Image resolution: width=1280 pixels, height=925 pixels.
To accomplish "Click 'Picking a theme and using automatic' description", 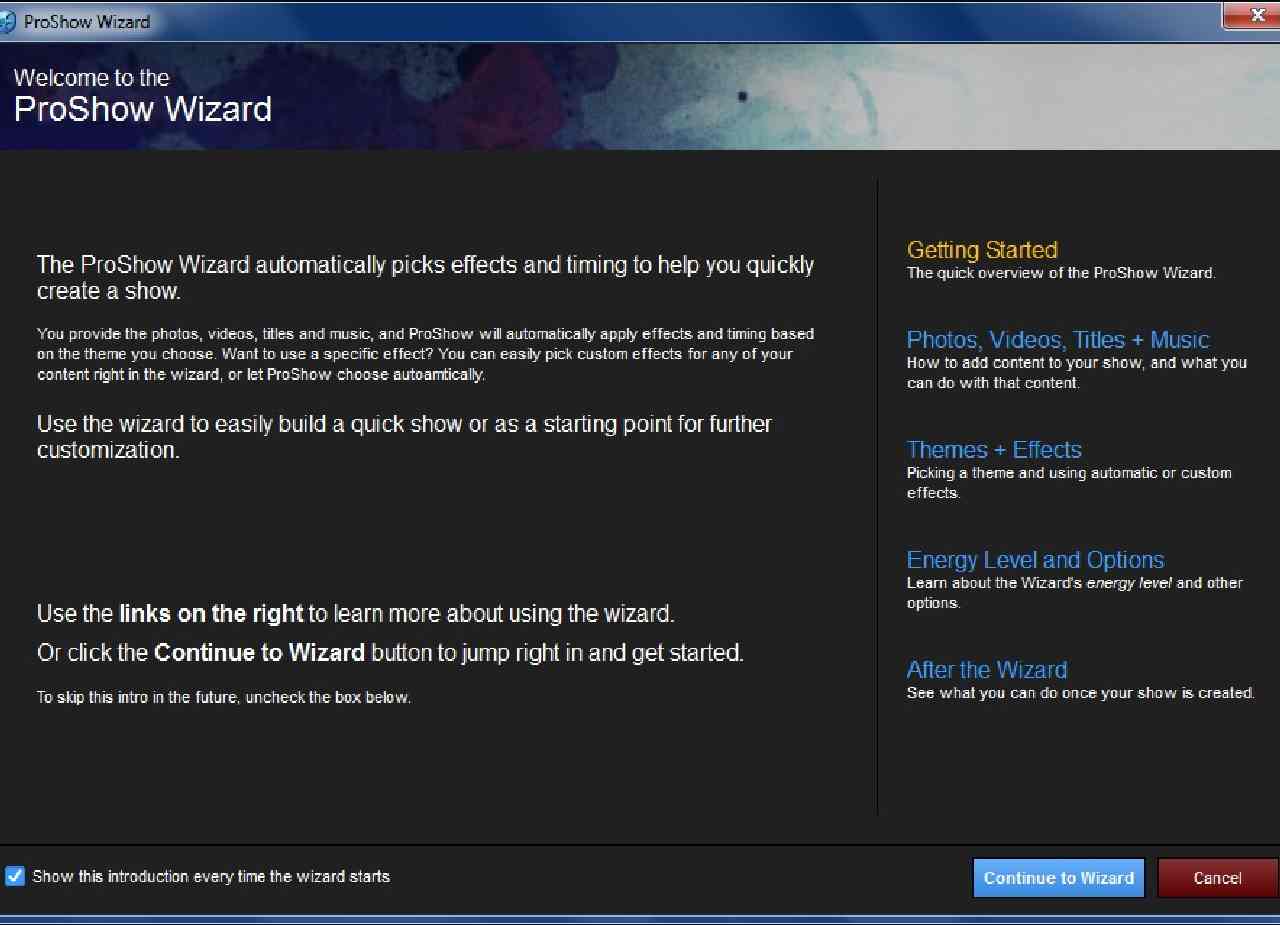I will pyautogui.click(x=1069, y=483).
